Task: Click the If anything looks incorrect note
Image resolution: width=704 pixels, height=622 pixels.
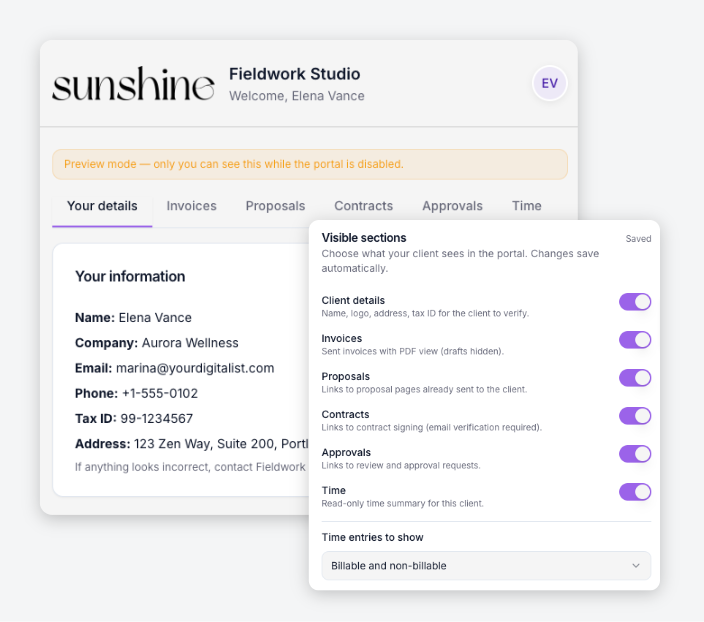Action: [190, 467]
